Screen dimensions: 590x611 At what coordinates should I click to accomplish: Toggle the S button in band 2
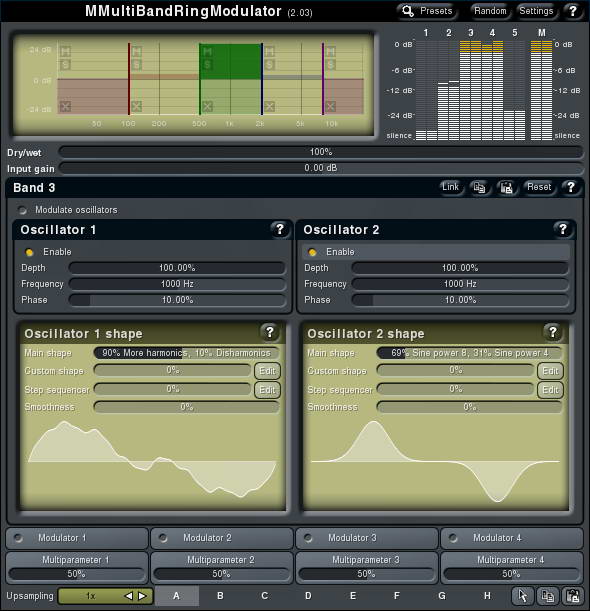click(136, 64)
